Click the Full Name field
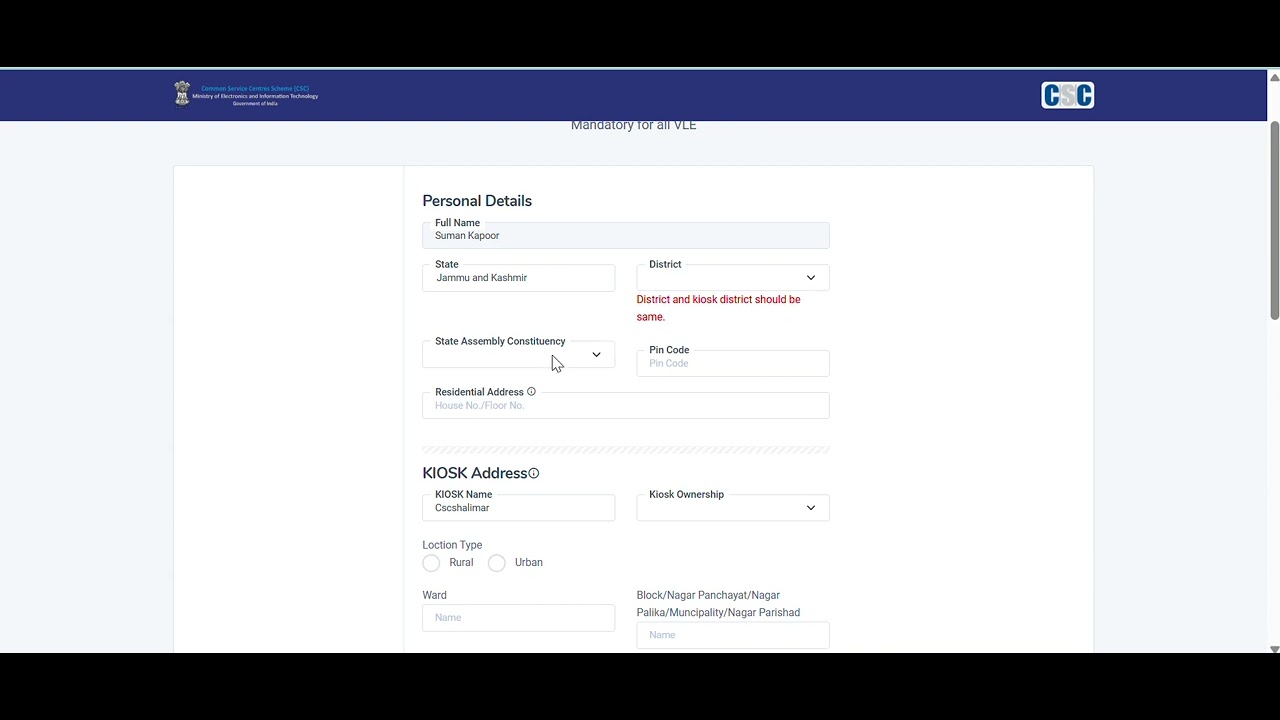This screenshot has width=1280, height=720. click(x=626, y=236)
